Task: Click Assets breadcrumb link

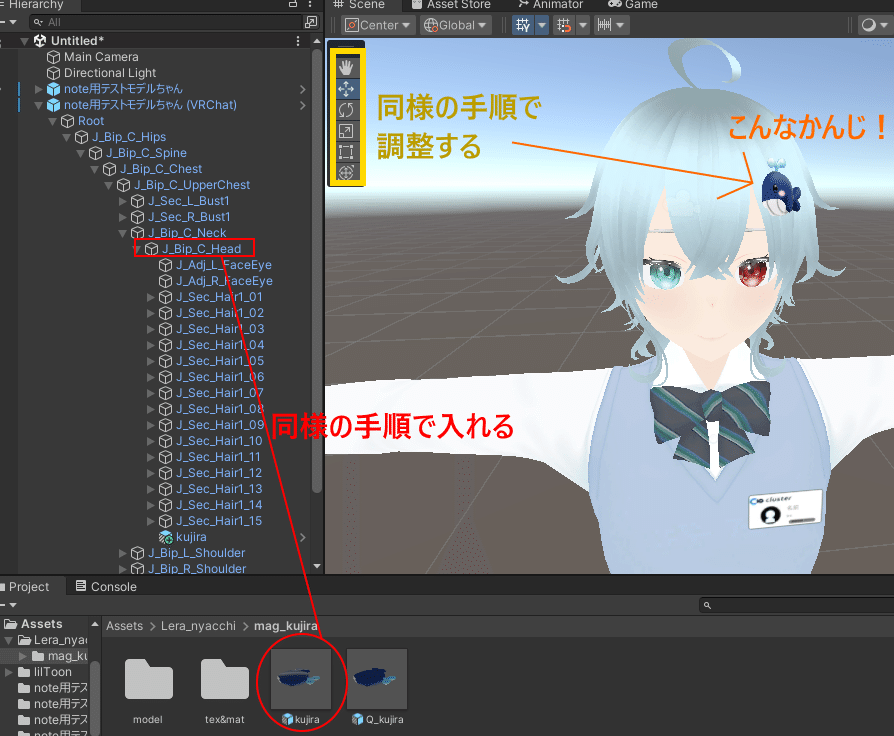Action: point(124,626)
